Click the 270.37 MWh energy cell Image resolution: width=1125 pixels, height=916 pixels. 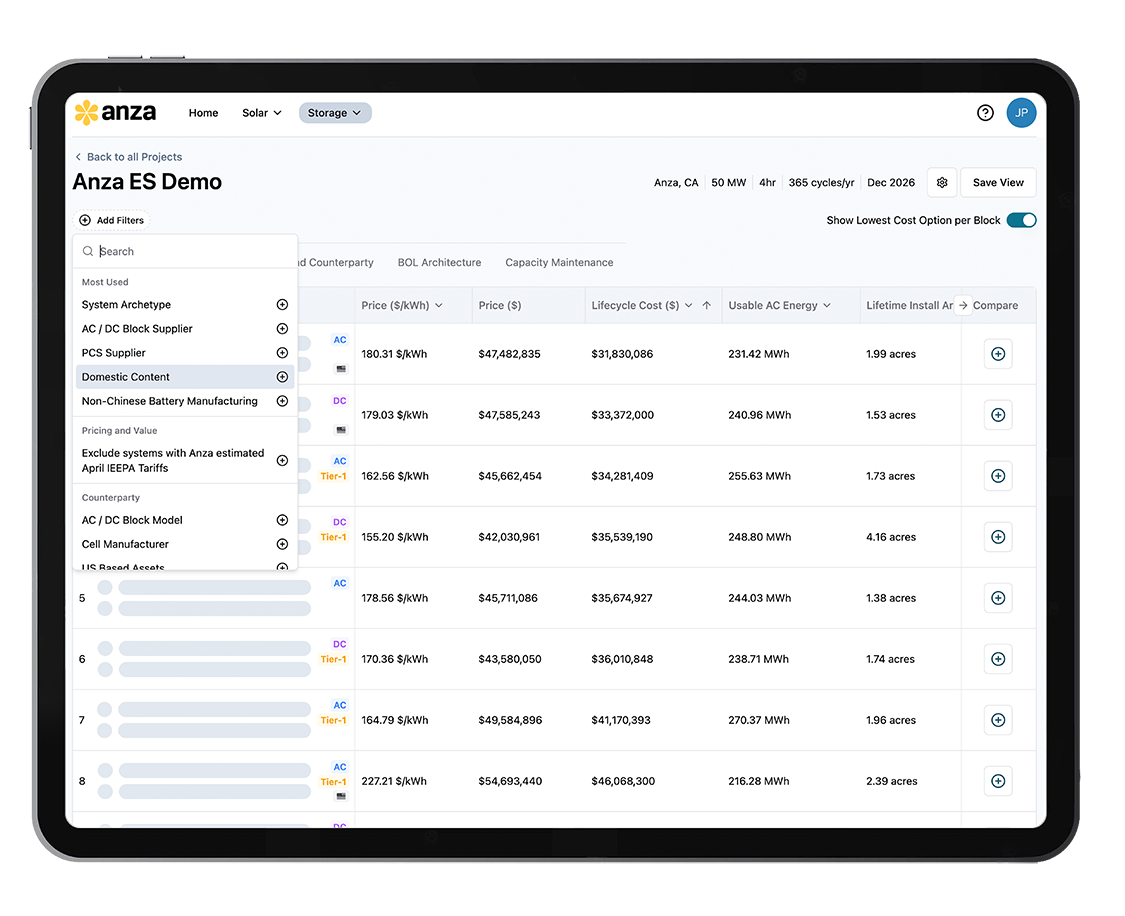pyautogui.click(x=758, y=719)
